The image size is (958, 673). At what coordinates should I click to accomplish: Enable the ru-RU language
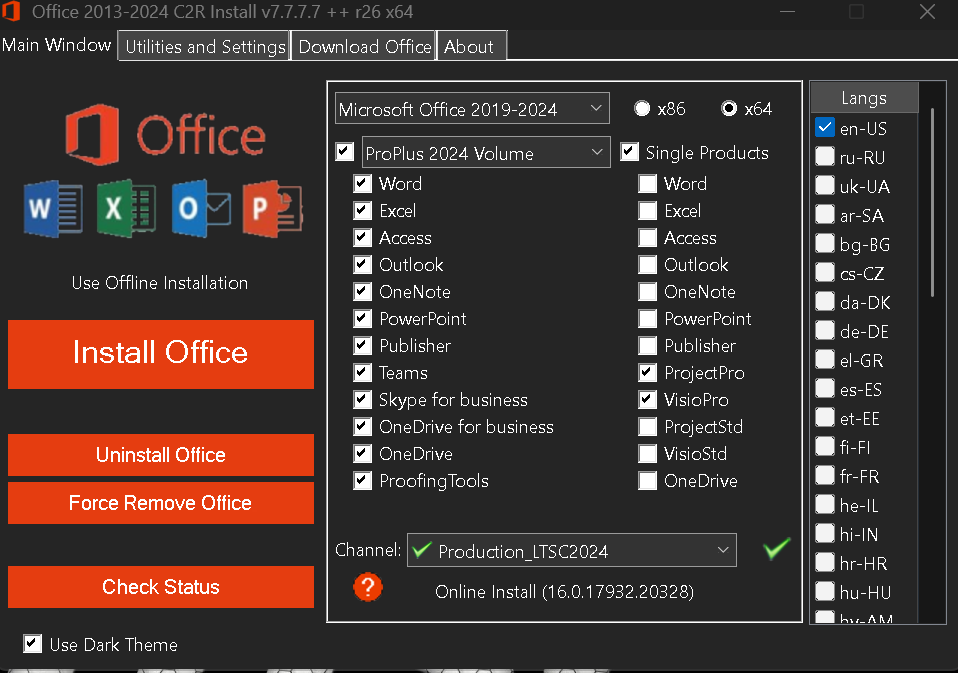pyautogui.click(x=825, y=157)
